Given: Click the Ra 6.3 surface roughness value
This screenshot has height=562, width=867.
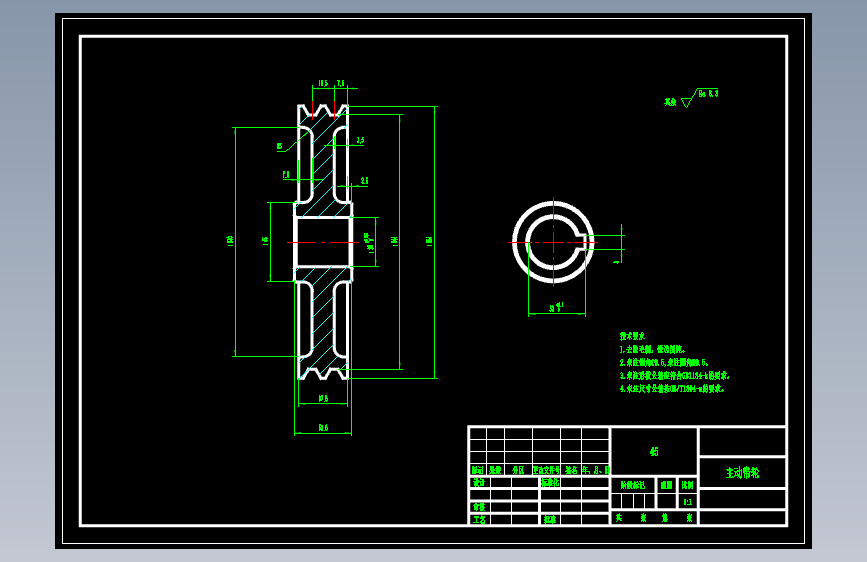Looking at the screenshot, I should [708, 93].
